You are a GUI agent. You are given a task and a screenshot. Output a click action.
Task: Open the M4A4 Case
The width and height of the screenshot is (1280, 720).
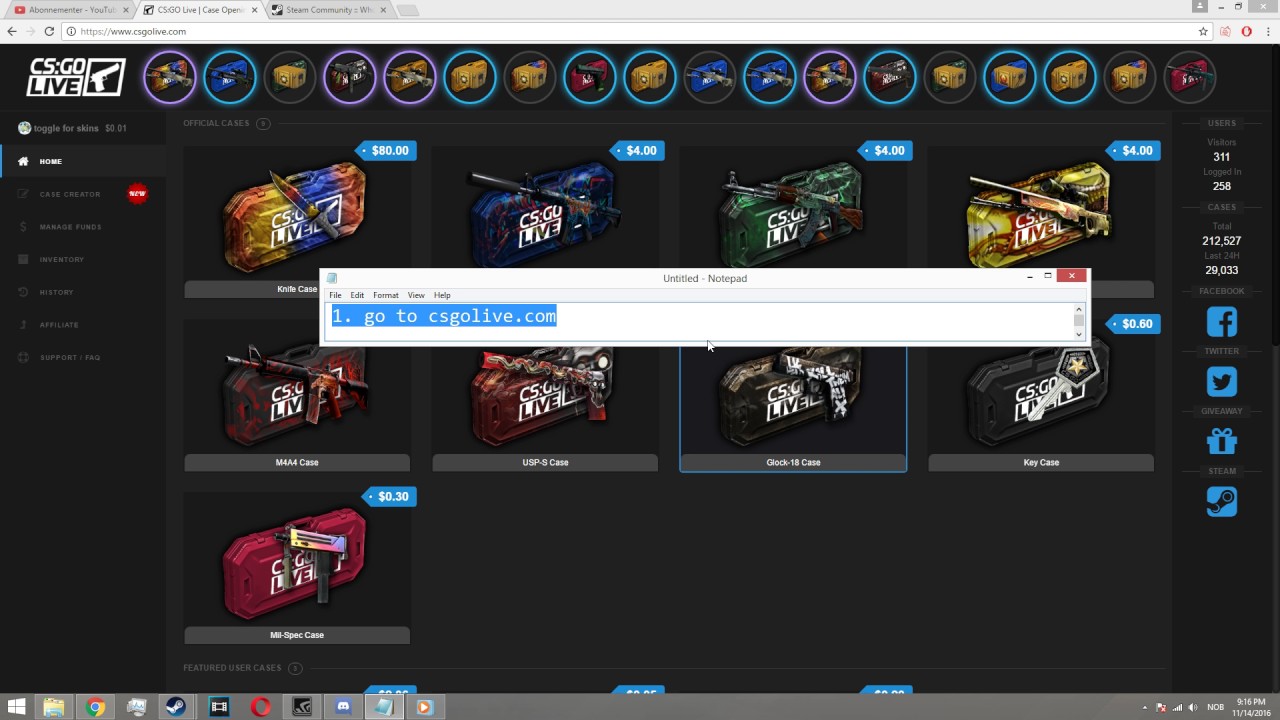[x=297, y=395]
